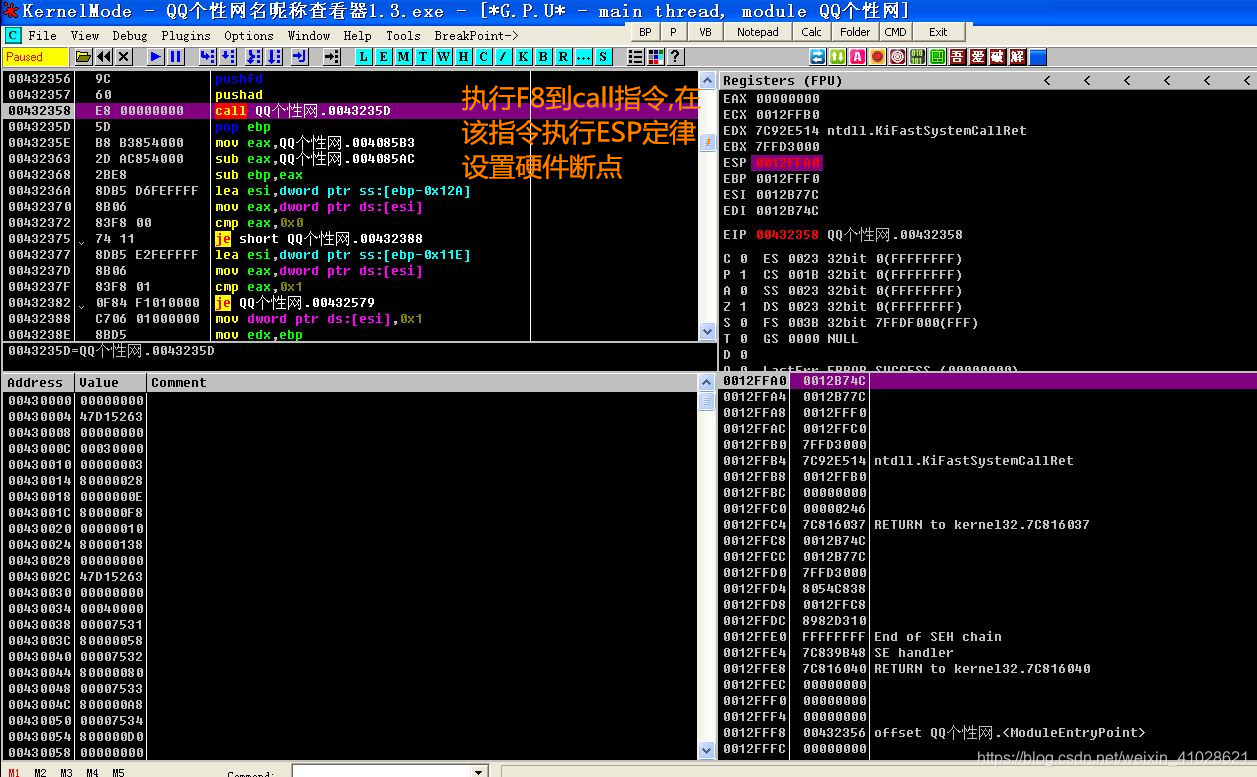The image size is (1257, 777).
Task: Click the Restart program rewind icon
Action: pos(104,57)
